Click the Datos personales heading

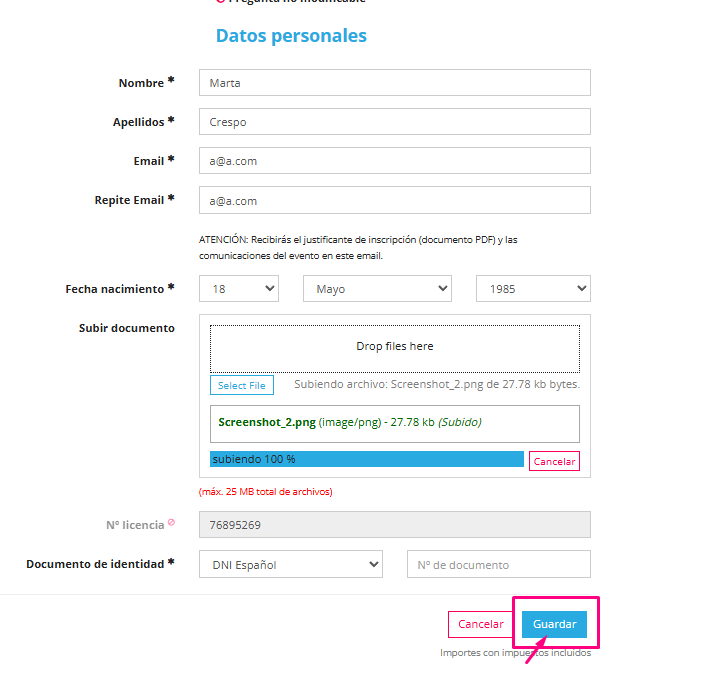tap(291, 36)
